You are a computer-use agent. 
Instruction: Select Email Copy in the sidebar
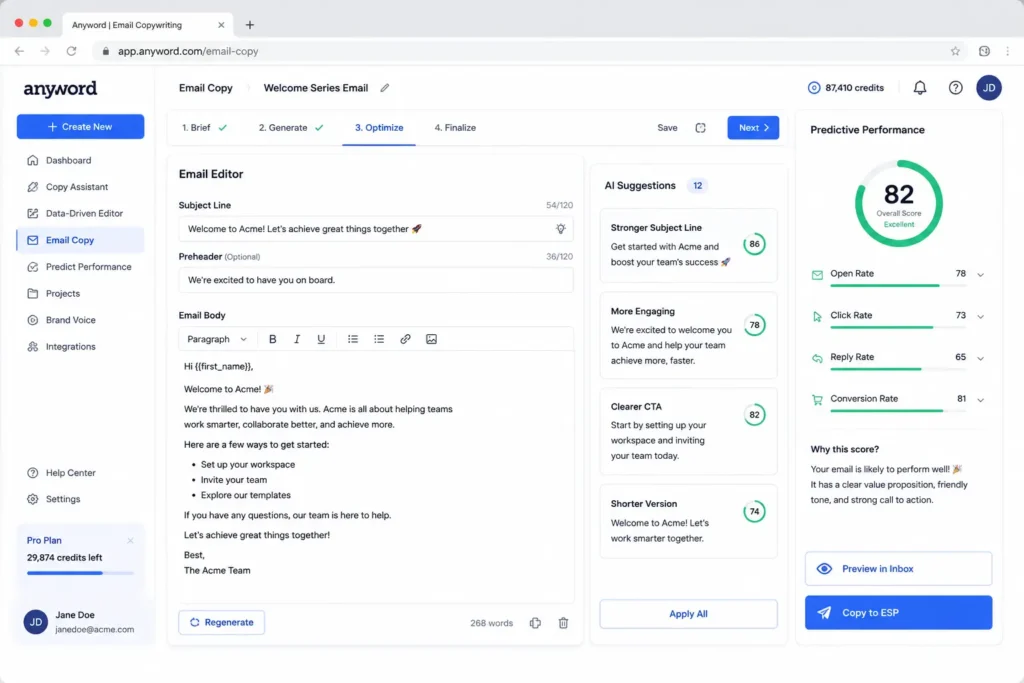click(80, 240)
